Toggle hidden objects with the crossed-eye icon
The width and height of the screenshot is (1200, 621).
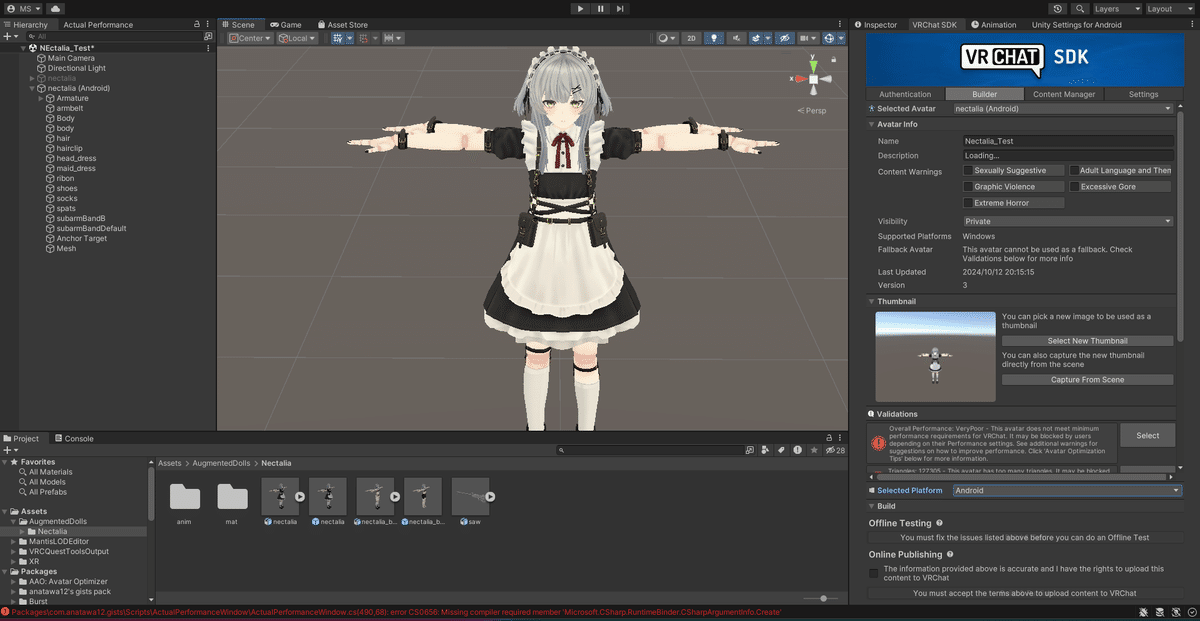[x=786, y=38]
